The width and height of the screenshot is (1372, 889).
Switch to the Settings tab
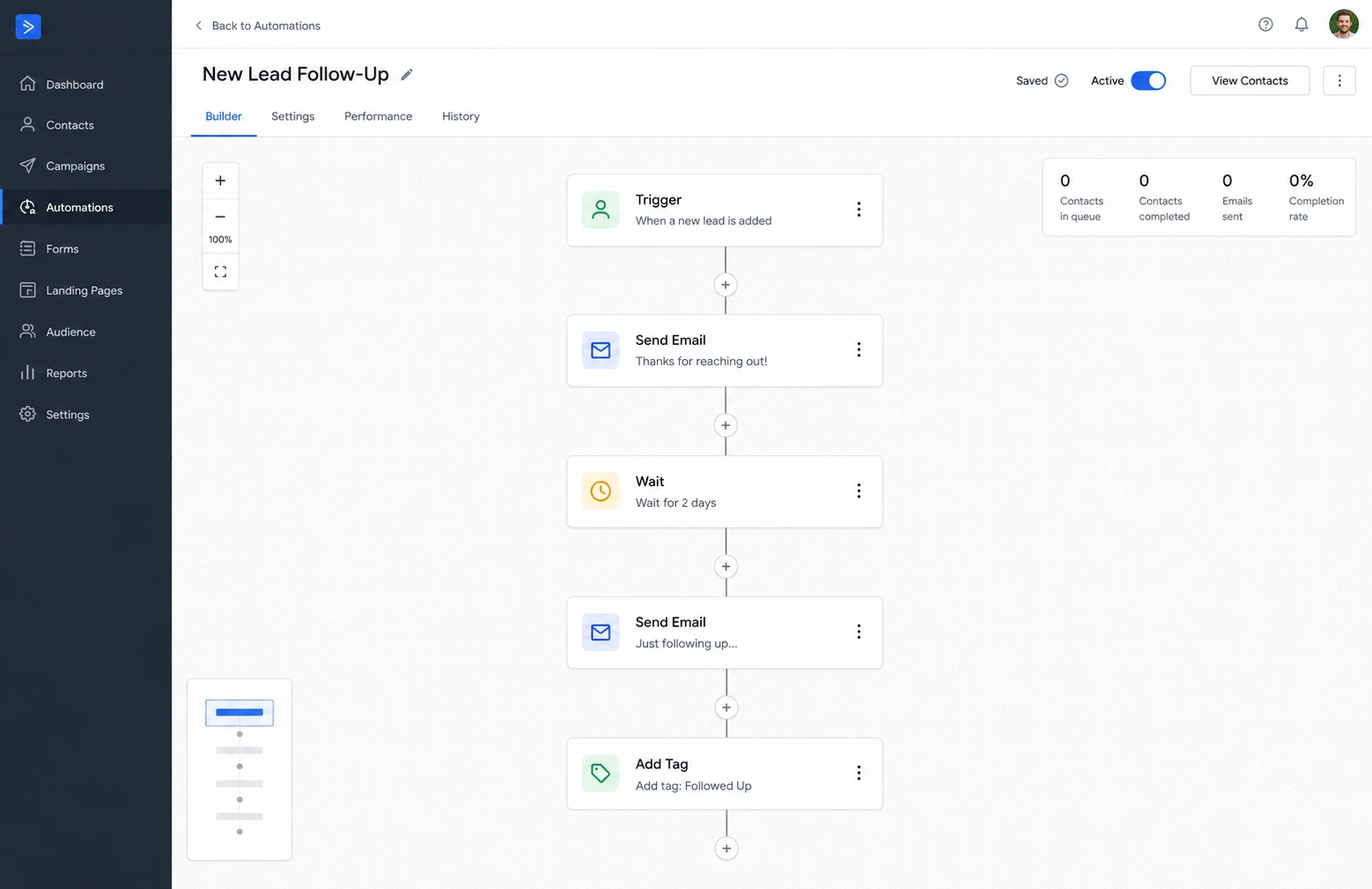[x=293, y=116]
